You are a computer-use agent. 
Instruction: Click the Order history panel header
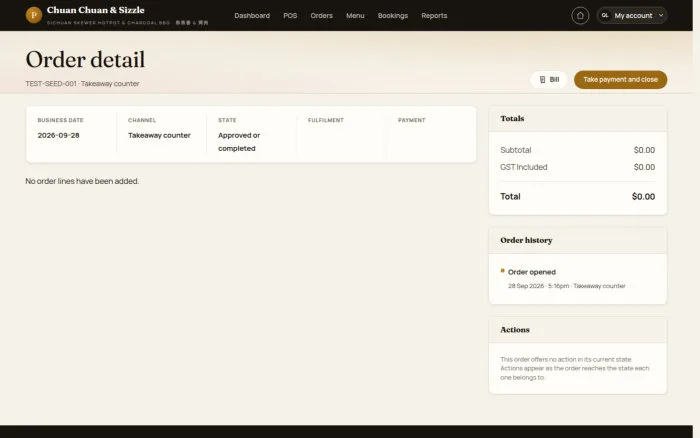[x=578, y=241]
